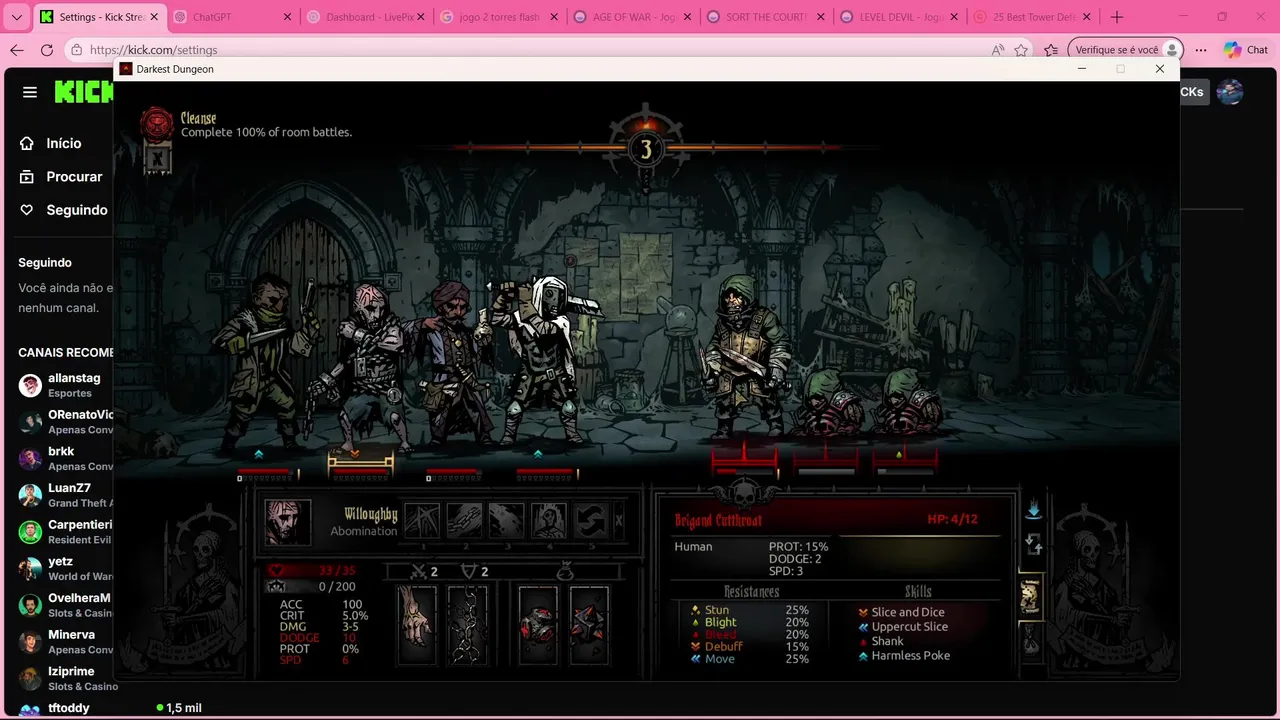
Task: Click the Uppercut Slice skill text
Action: [909, 627]
